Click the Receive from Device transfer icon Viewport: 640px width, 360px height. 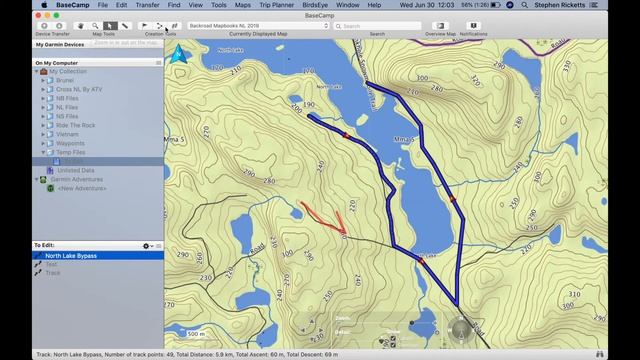pyautogui.click(x=59, y=26)
